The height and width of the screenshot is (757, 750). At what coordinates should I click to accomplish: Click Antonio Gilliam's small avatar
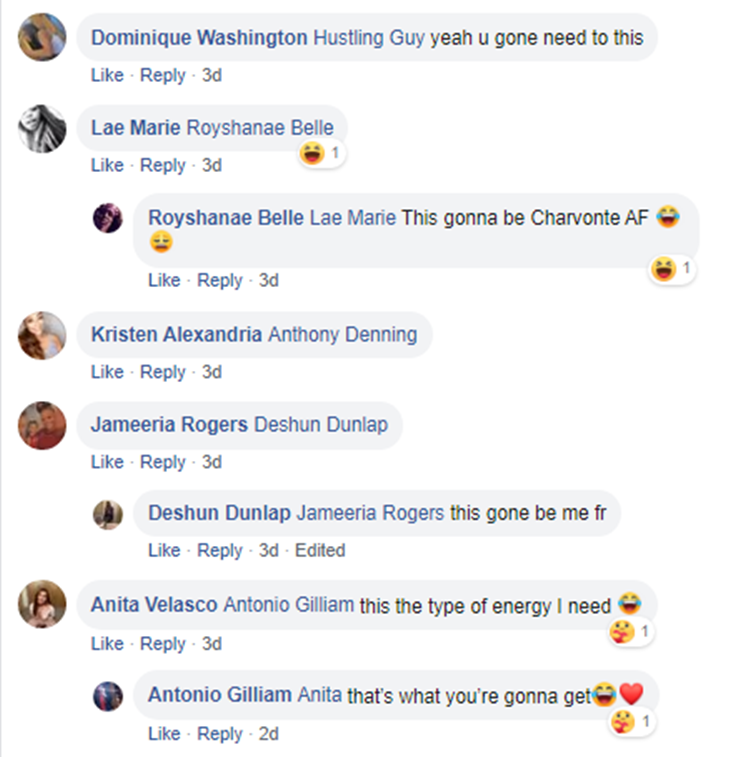[x=108, y=696]
